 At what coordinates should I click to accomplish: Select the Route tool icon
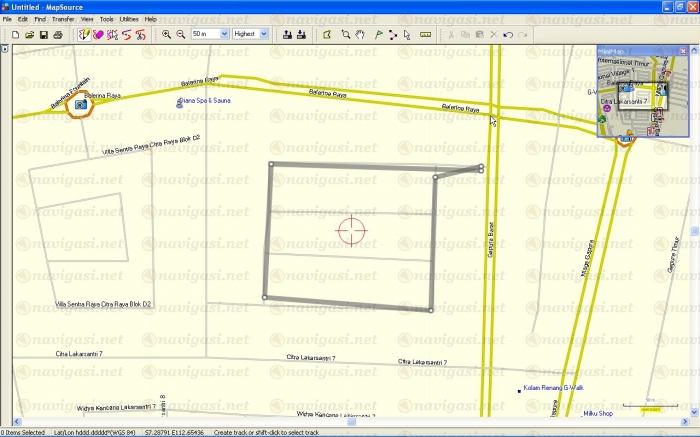coord(392,34)
